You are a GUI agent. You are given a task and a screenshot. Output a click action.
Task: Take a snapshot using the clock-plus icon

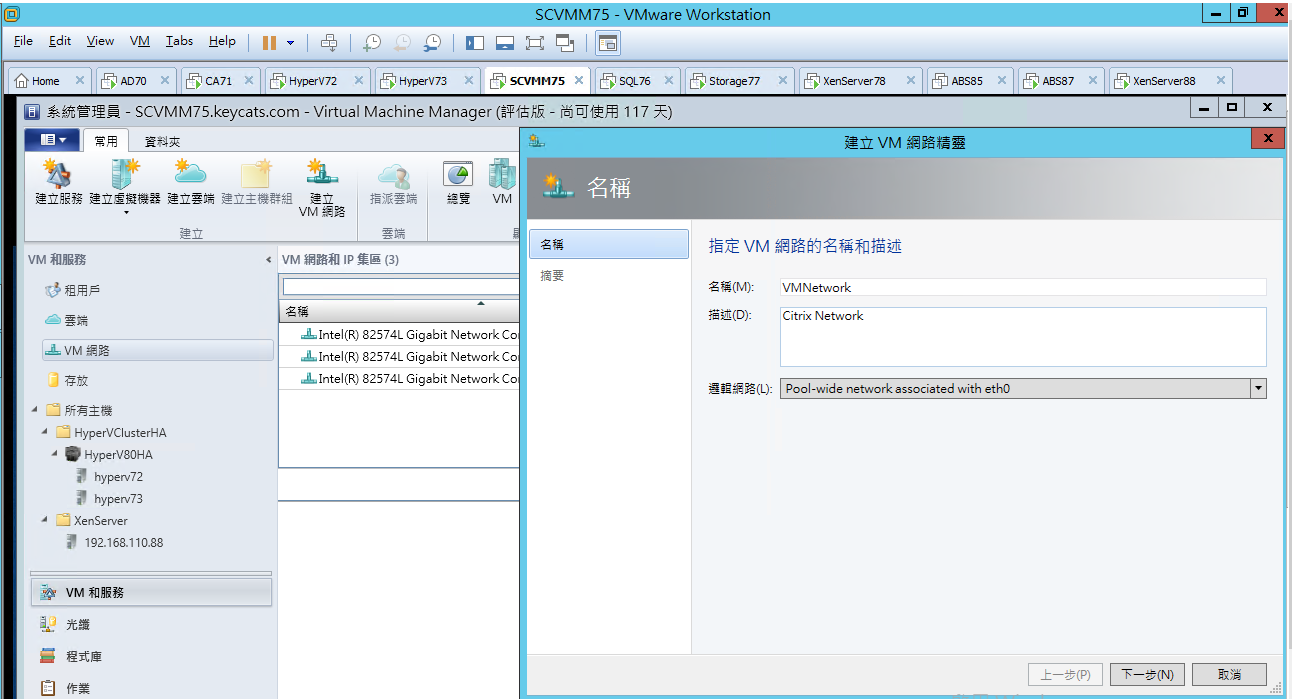372,42
